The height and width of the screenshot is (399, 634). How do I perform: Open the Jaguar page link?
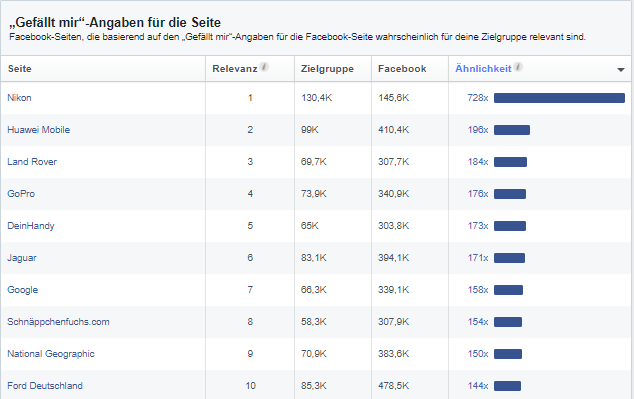(22, 258)
